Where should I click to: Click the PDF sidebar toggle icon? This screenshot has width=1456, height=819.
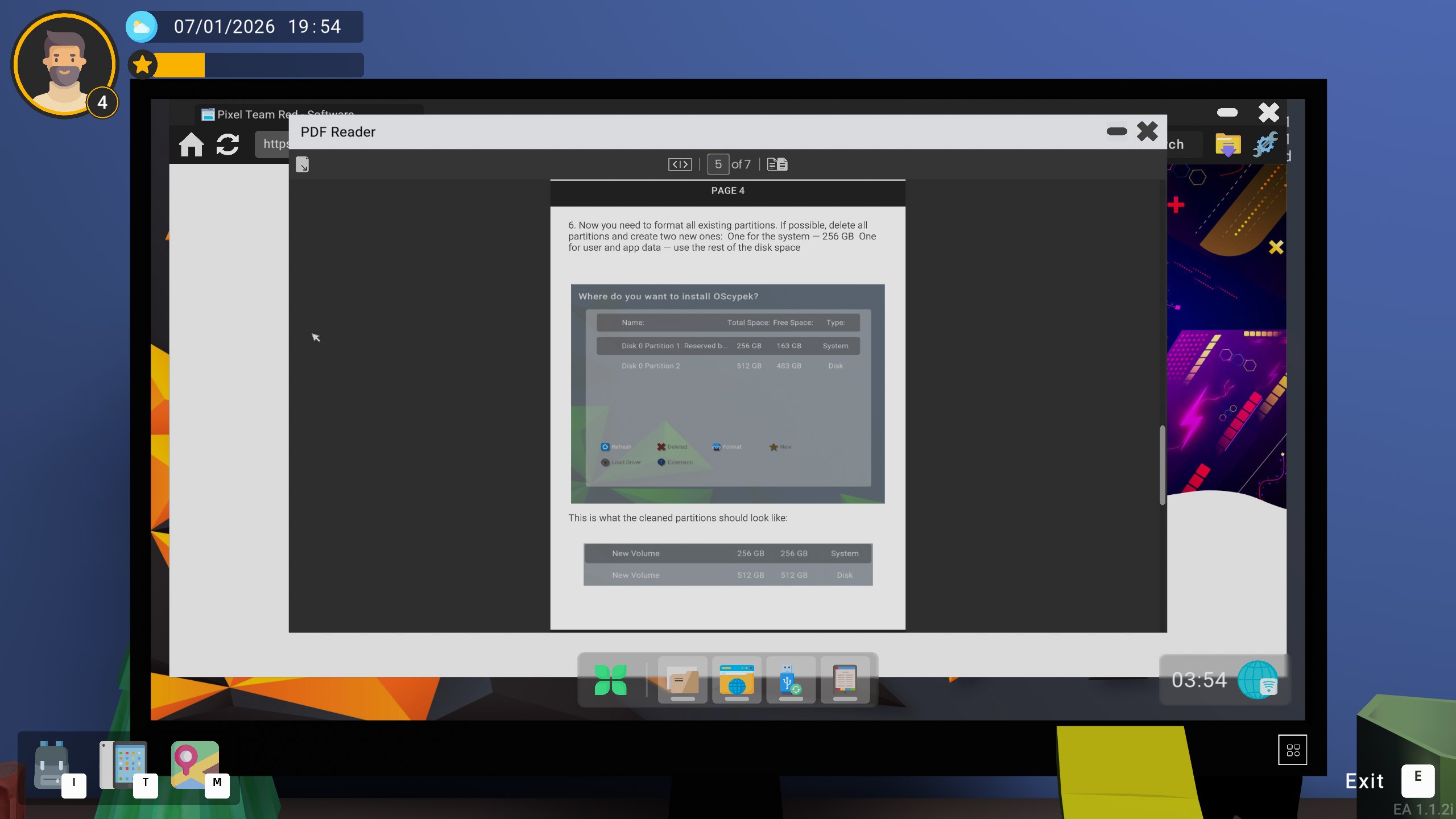click(x=303, y=164)
